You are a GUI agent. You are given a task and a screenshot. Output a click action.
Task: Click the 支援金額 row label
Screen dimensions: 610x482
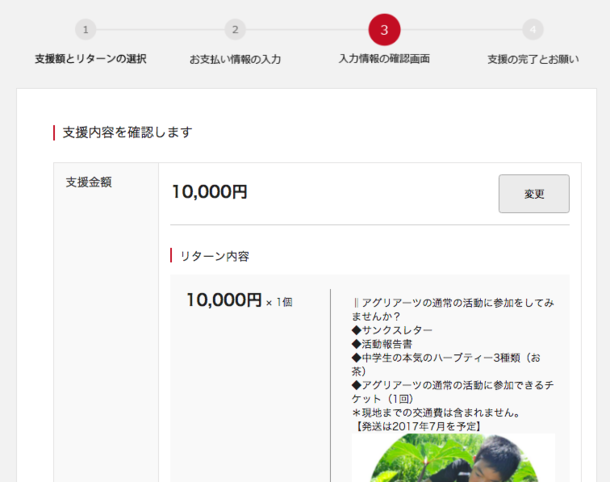coord(89,182)
